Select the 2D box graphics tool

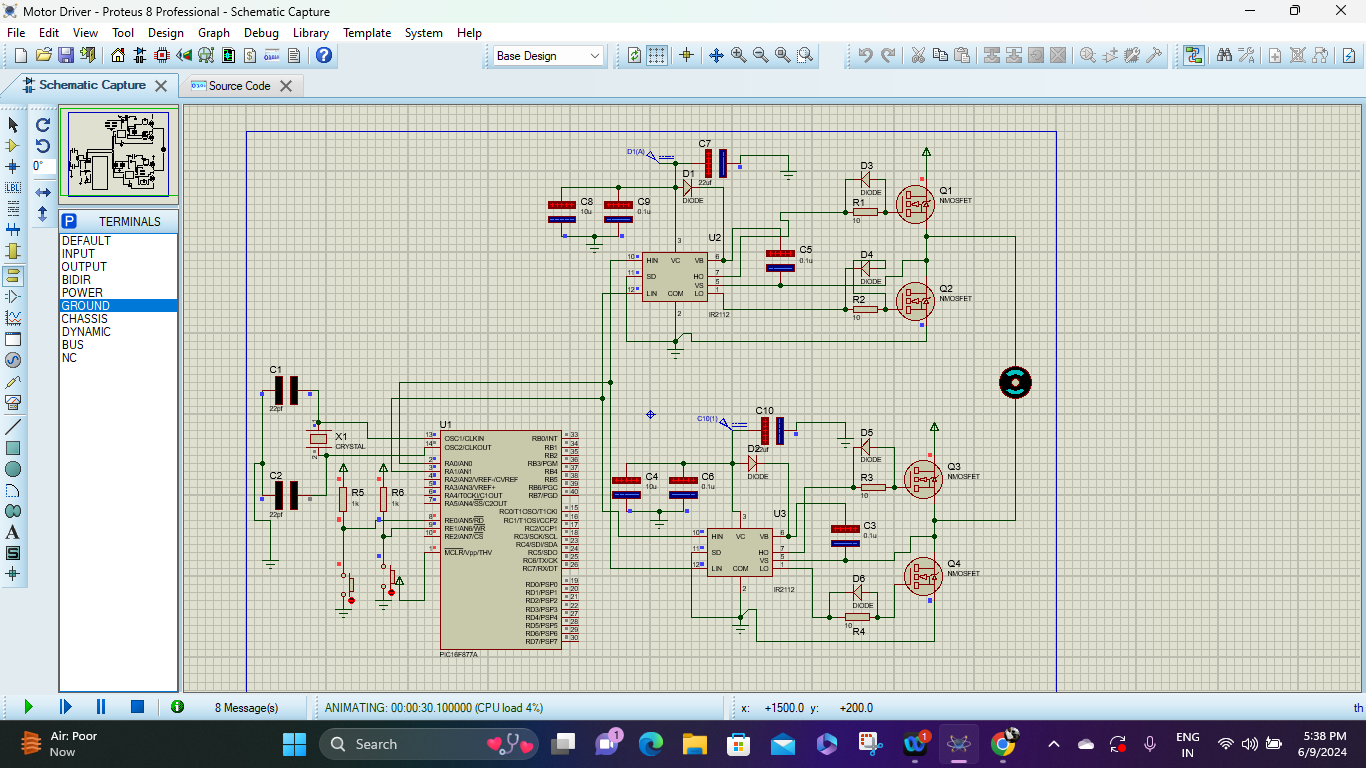(13, 448)
